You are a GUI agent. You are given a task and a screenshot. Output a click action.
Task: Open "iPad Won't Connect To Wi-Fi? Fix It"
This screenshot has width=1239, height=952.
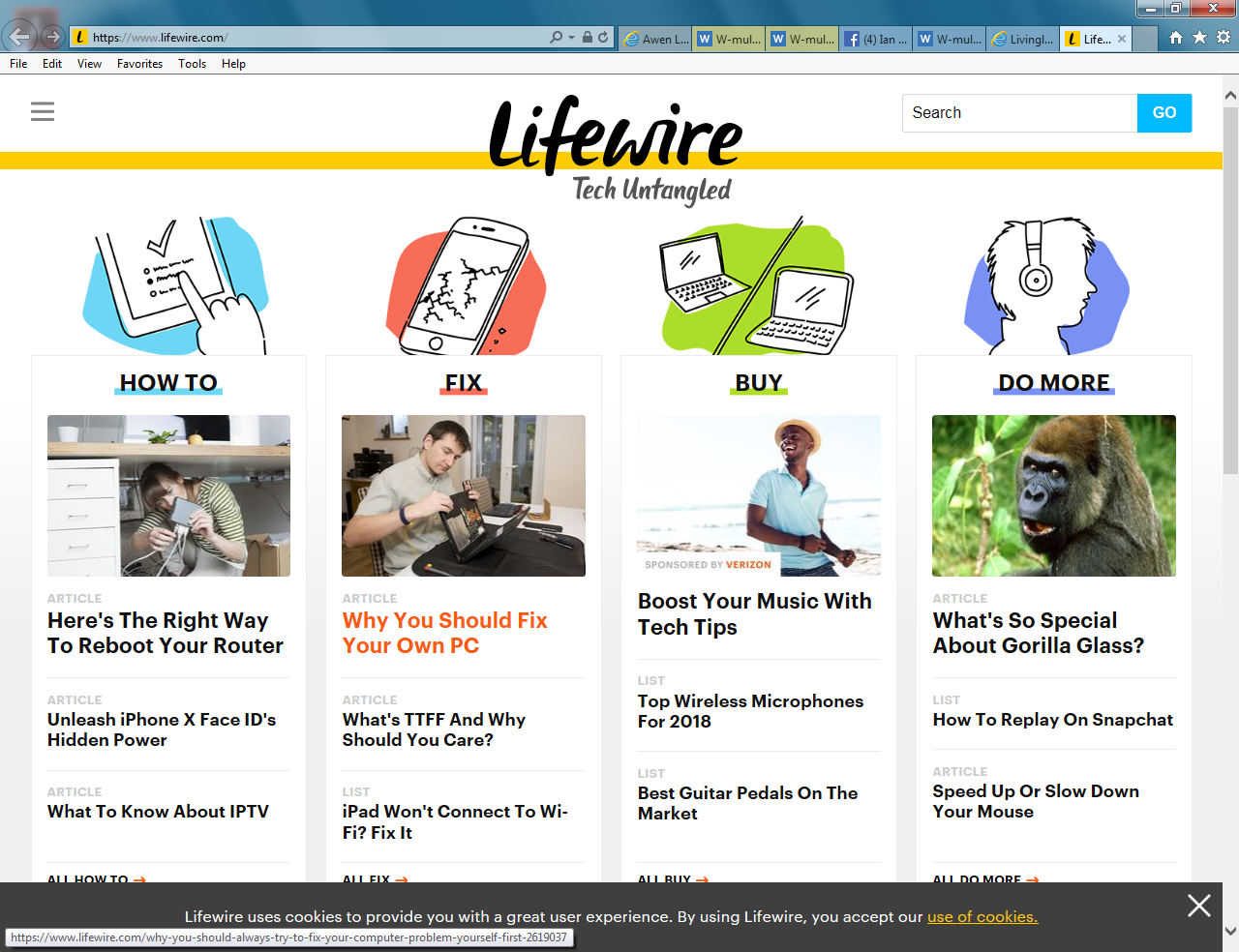click(455, 822)
